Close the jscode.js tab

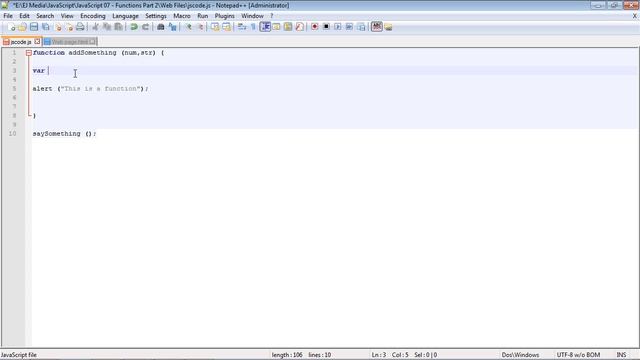[x=37, y=42]
